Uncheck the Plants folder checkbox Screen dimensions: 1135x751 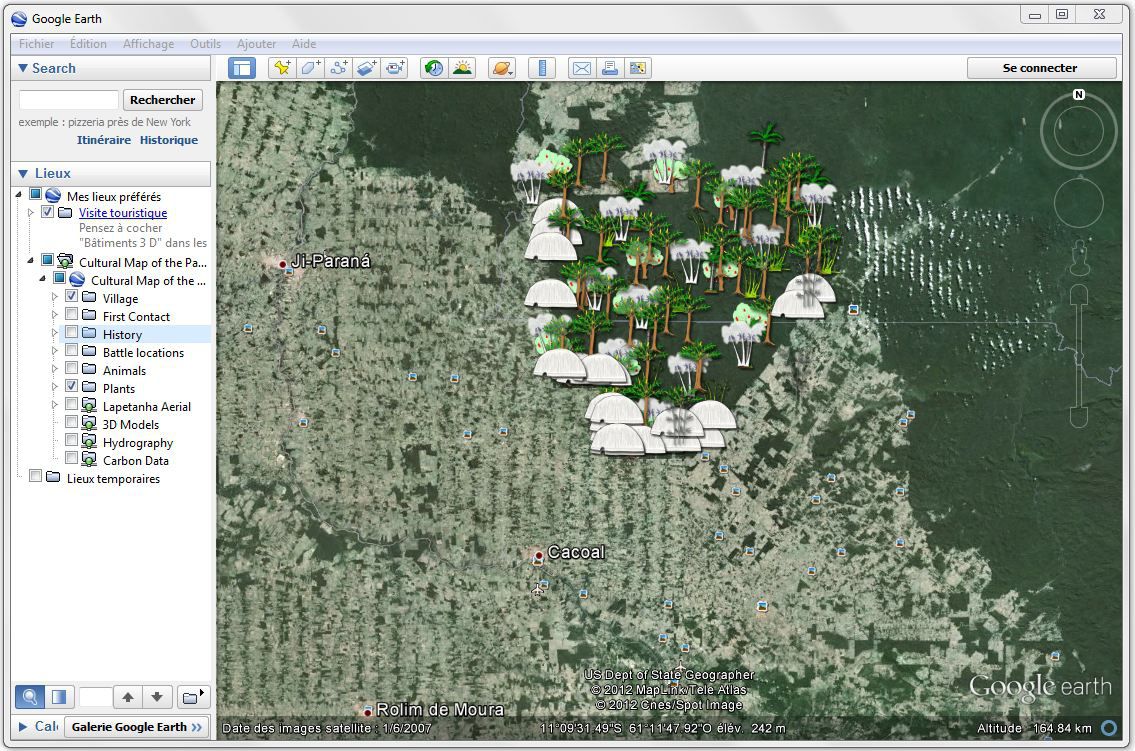tap(72, 386)
